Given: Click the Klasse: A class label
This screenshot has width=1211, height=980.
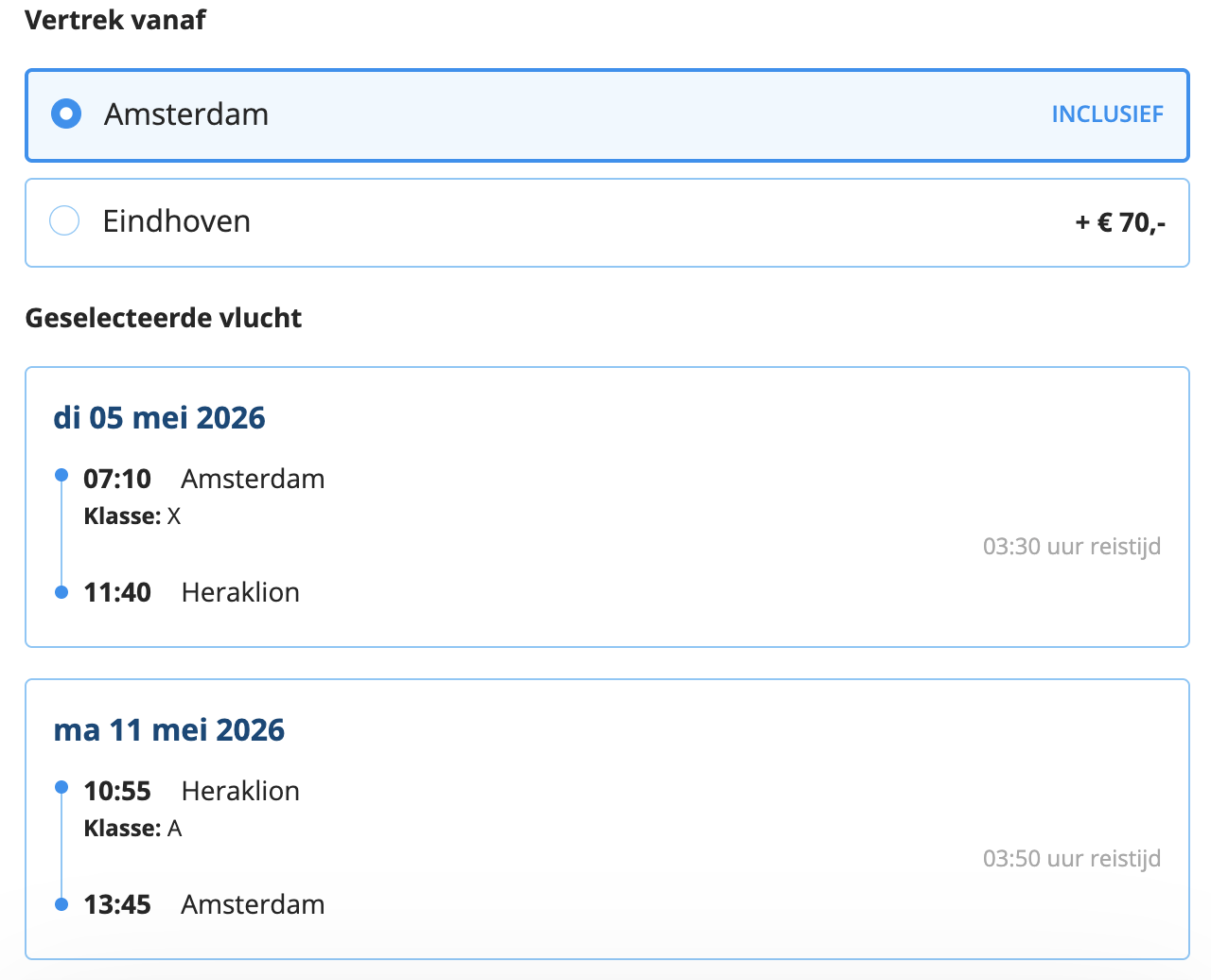Looking at the screenshot, I should coord(132,829).
